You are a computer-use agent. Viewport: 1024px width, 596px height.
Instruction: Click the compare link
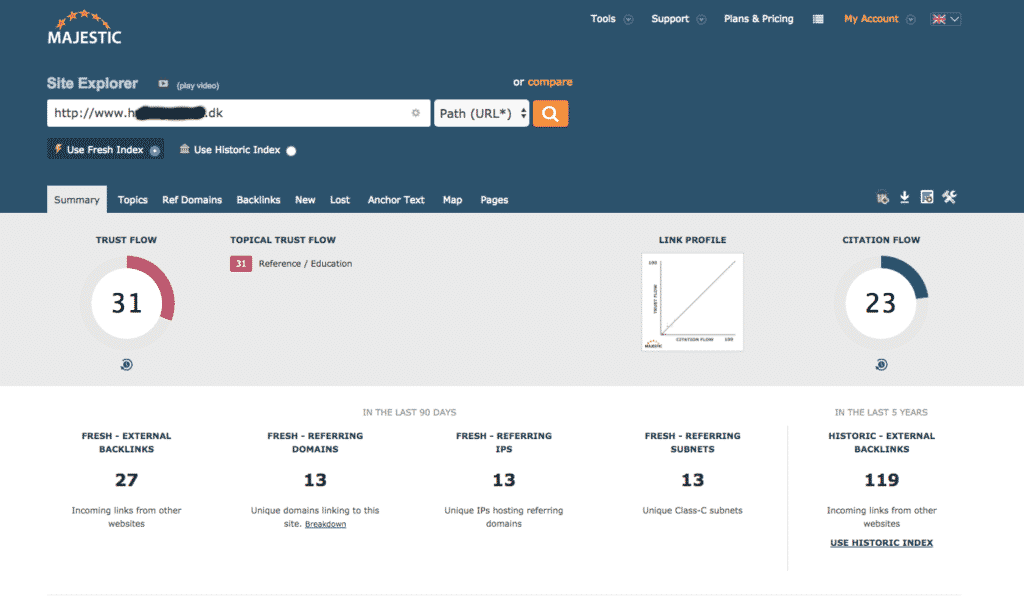pos(550,82)
